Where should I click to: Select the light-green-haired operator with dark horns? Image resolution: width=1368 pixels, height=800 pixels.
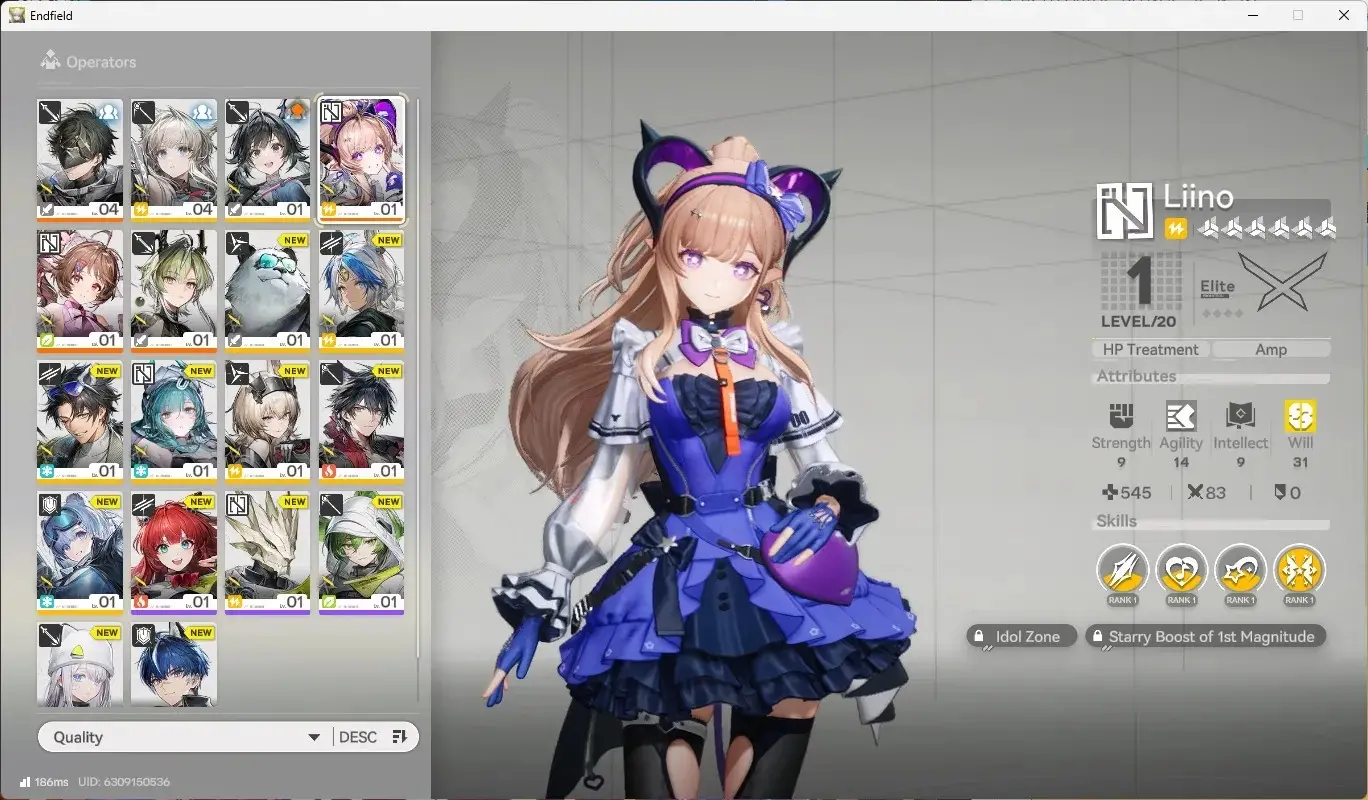point(174,290)
